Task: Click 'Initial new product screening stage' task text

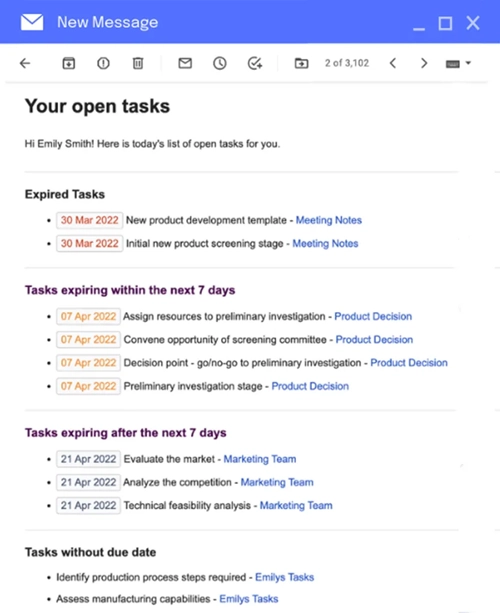Action: point(204,244)
